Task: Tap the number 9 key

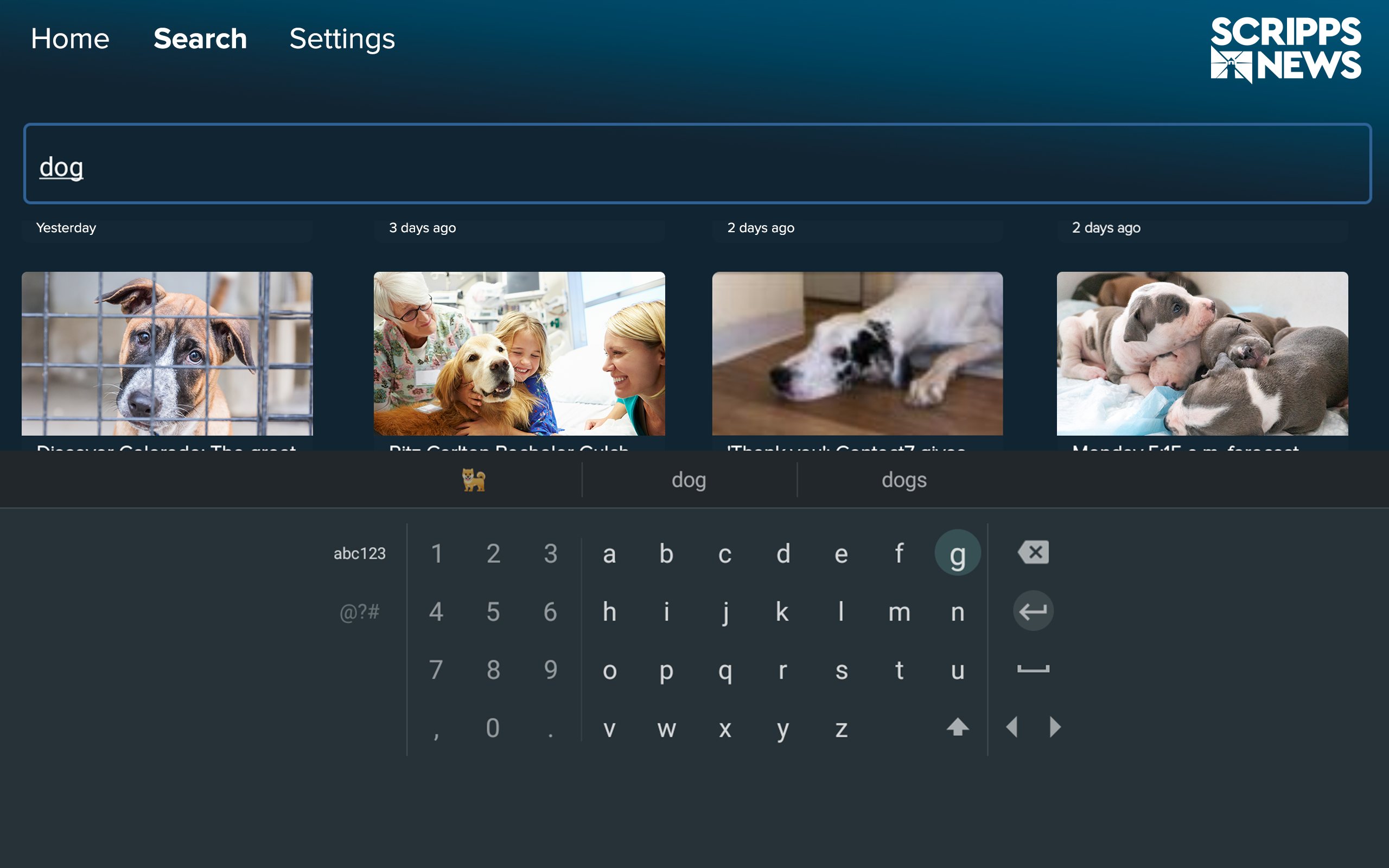Action: point(550,669)
